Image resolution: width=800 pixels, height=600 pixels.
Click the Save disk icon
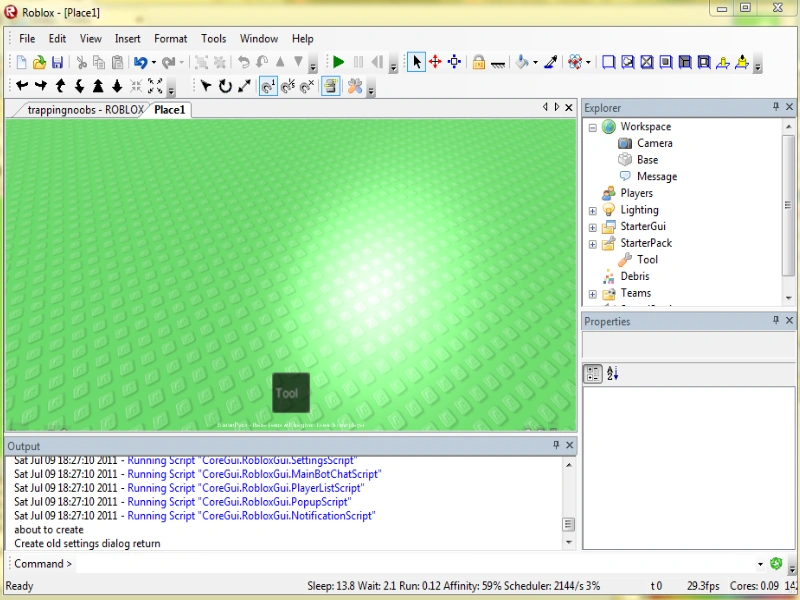pyautogui.click(x=58, y=62)
